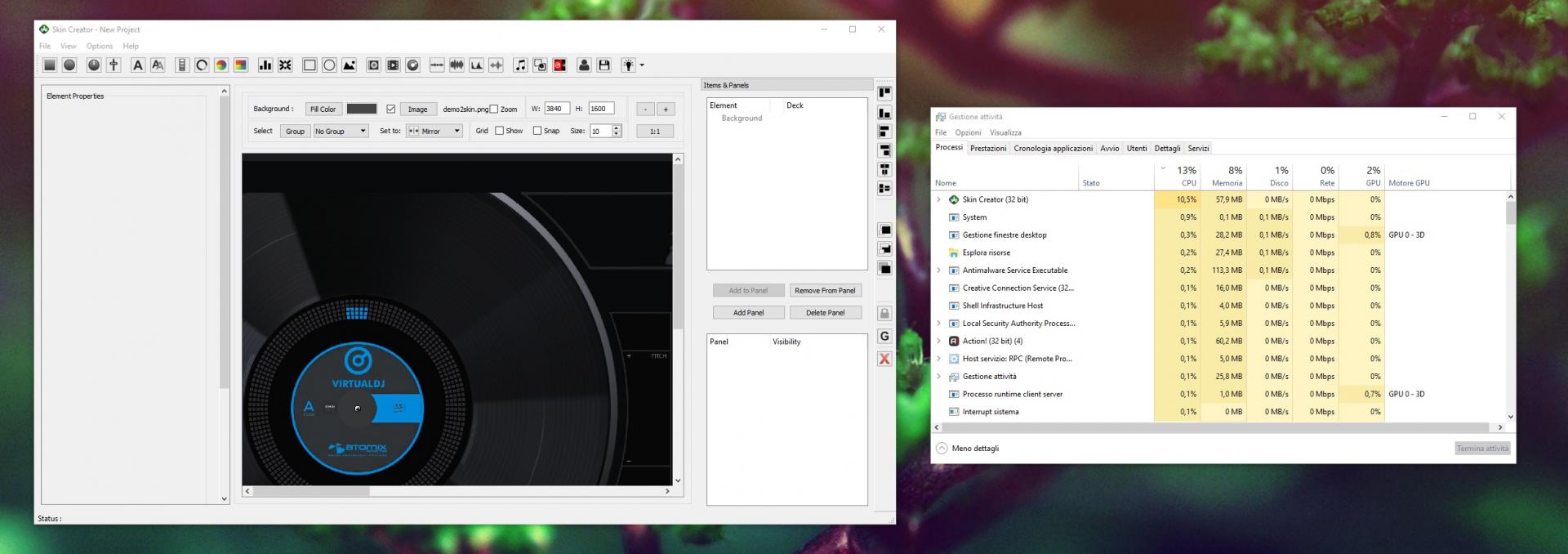The height and width of the screenshot is (554, 1568).
Task: Uncheck the background Image checkbox
Action: coord(391,109)
